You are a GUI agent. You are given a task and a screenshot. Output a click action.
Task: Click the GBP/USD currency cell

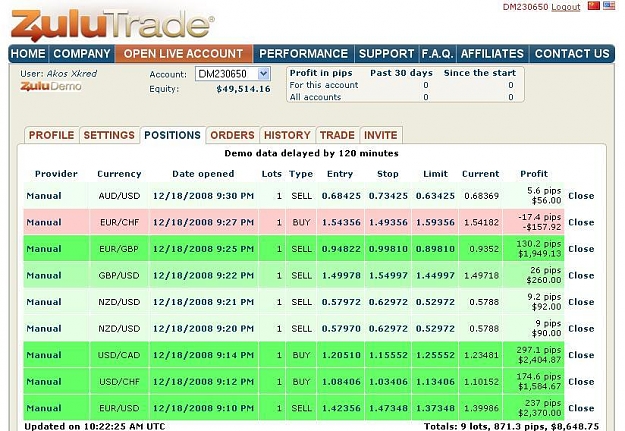tap(119, 276)
